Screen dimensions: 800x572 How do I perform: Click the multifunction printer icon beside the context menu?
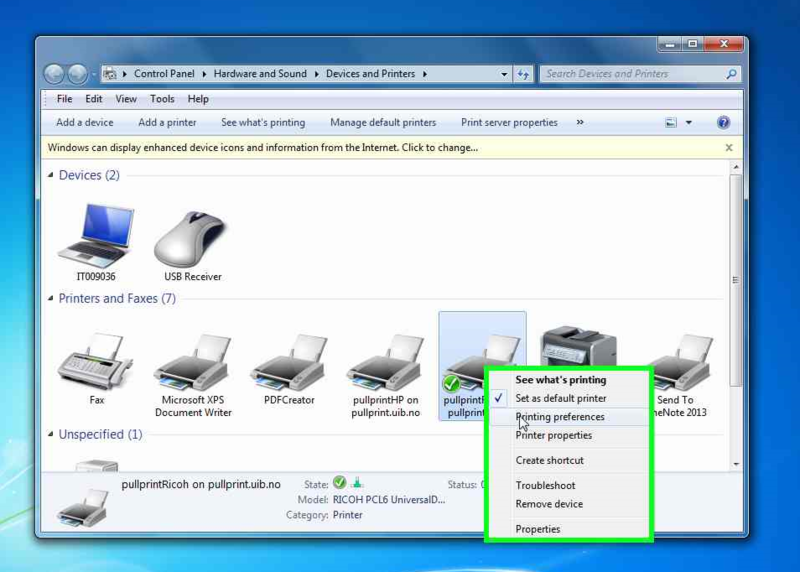(x=579, y=345)
